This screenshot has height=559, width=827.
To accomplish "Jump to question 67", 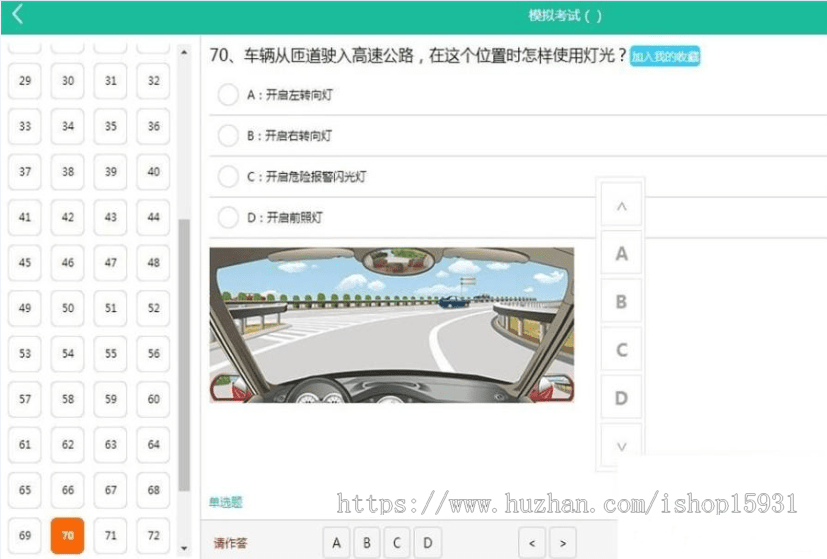I will pos(110,490).
